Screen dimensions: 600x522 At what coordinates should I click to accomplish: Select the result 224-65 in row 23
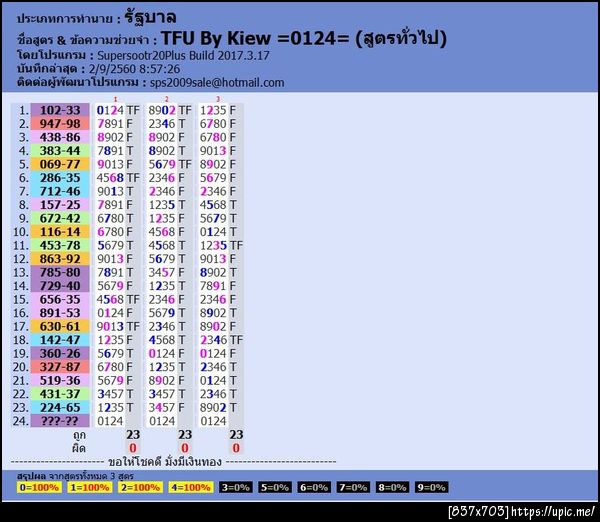coord(60,408)
